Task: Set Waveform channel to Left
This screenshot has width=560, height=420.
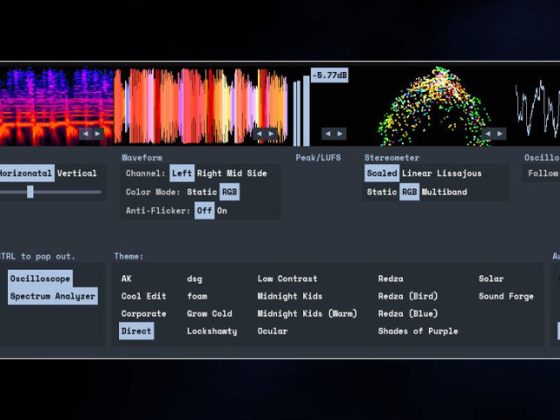Action: (182, 173)
